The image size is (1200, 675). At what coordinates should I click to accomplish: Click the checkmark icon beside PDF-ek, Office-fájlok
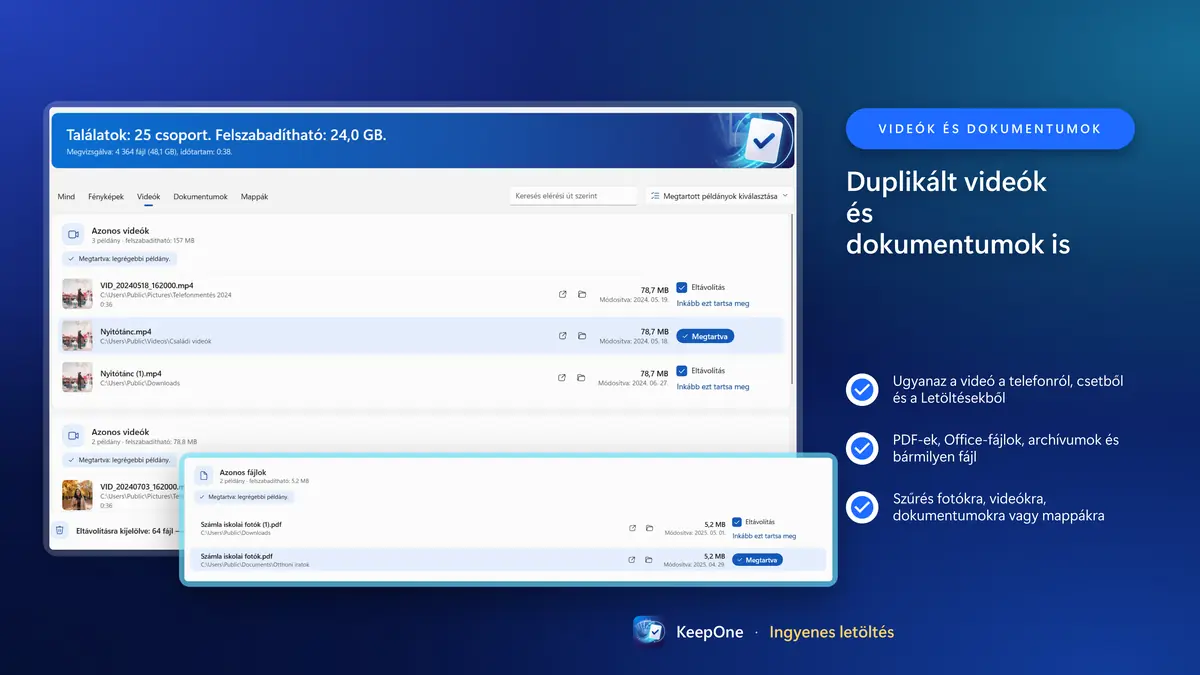pos(862,449)
